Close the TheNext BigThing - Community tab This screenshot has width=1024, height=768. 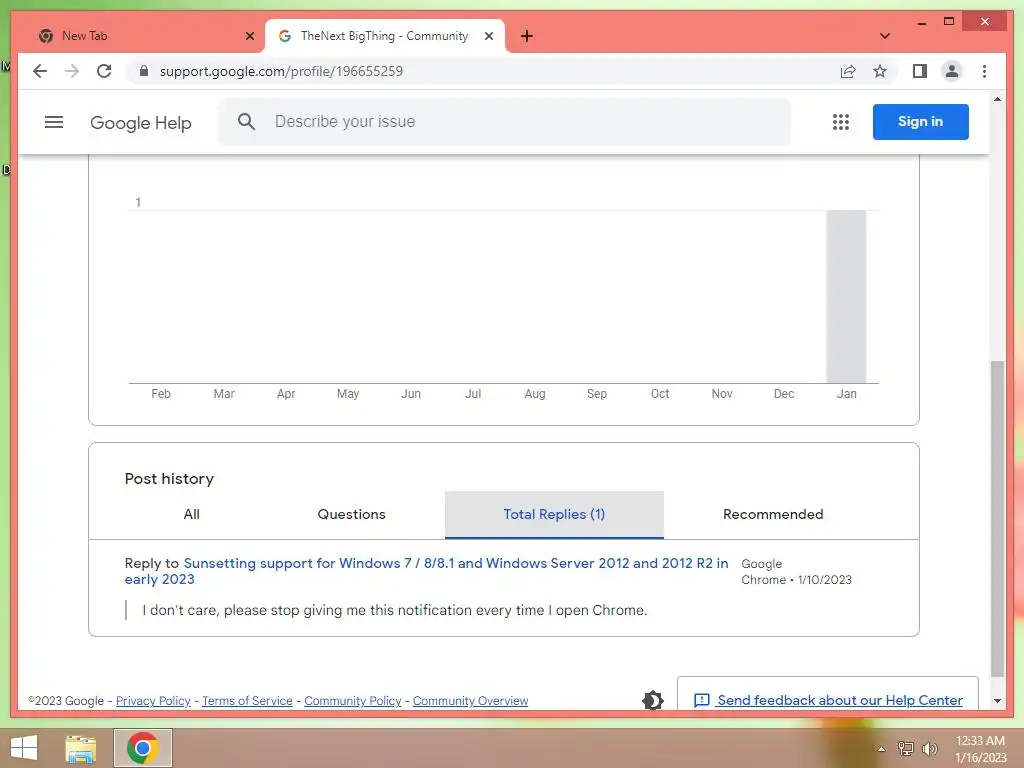tap(488, 36)
